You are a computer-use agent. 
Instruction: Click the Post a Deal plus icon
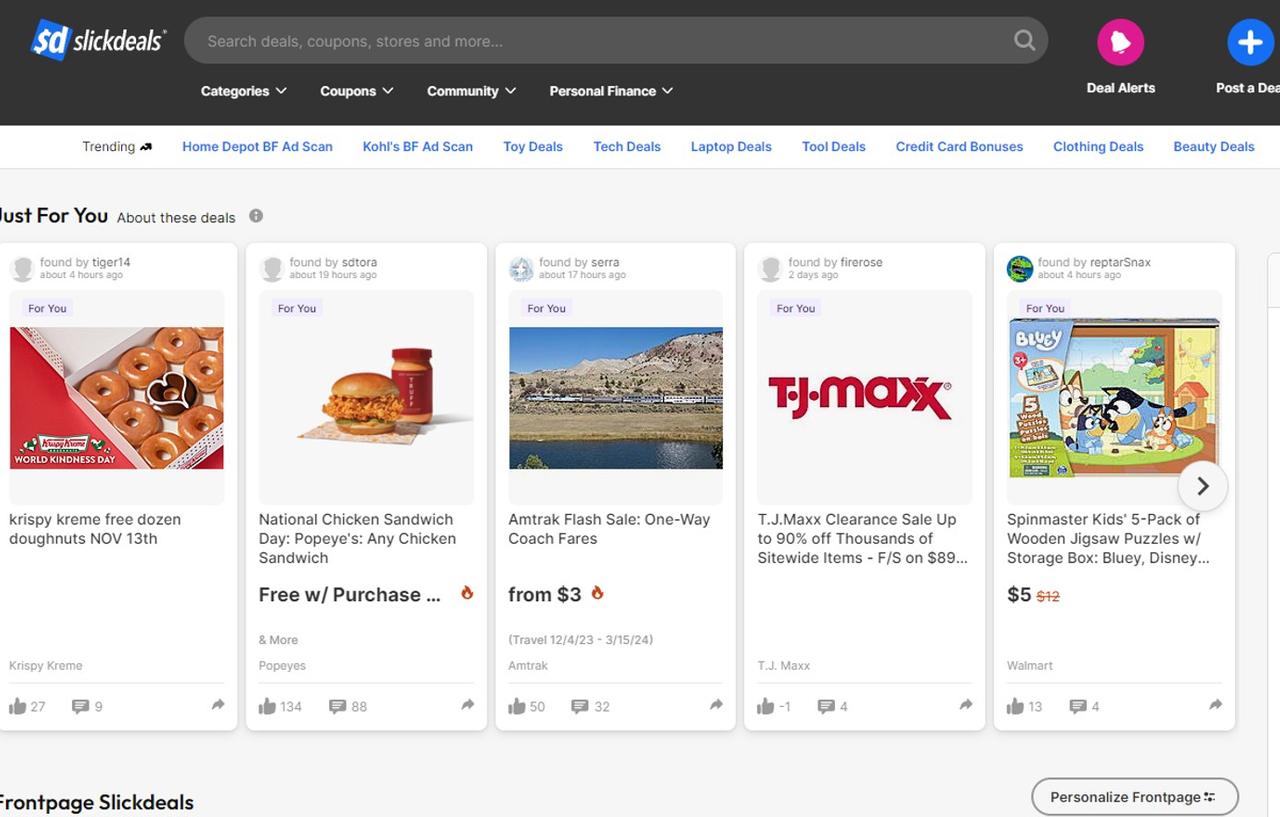[x=1250, y=42]
